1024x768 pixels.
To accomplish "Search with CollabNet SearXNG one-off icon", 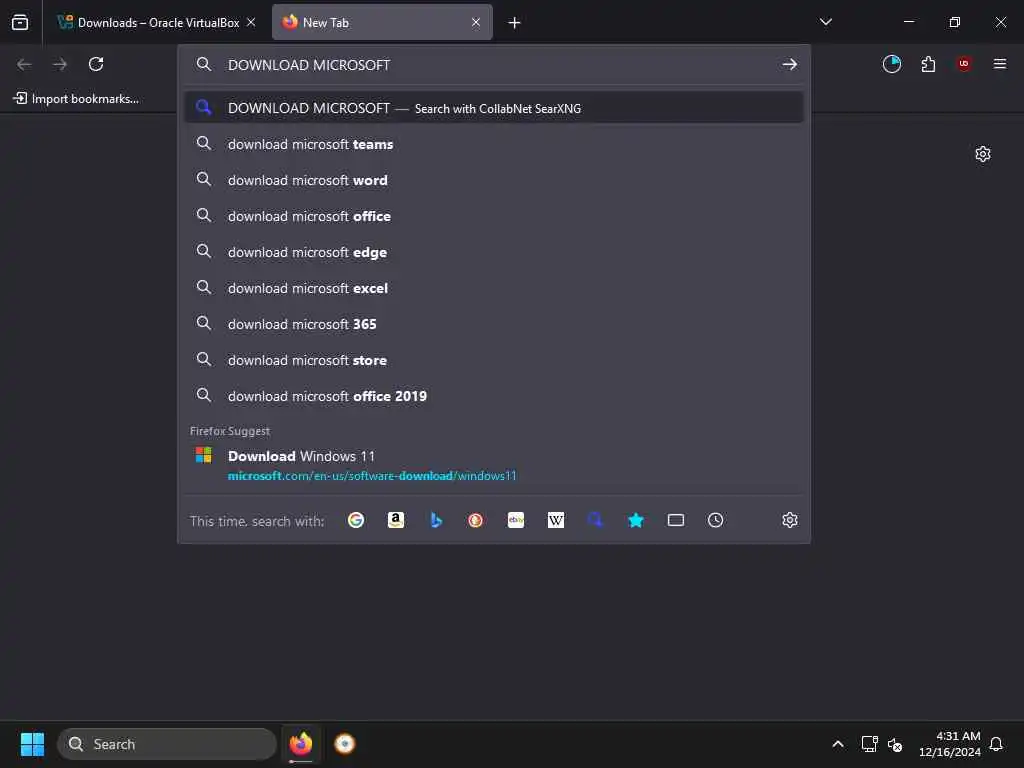I will pyautogui.click(x=596, y=520).
